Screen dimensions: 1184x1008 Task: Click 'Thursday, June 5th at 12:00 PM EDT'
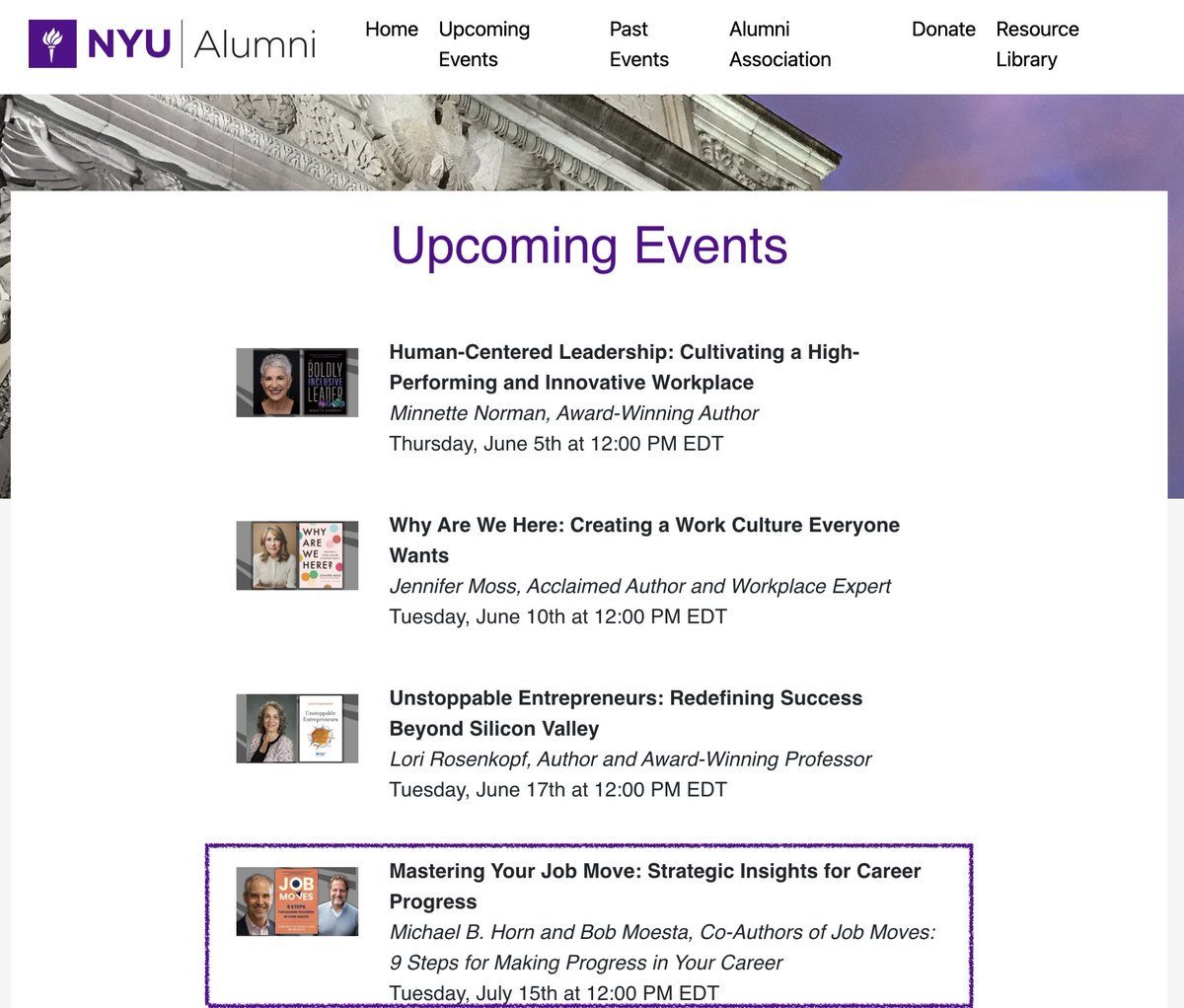pos(556,444)
